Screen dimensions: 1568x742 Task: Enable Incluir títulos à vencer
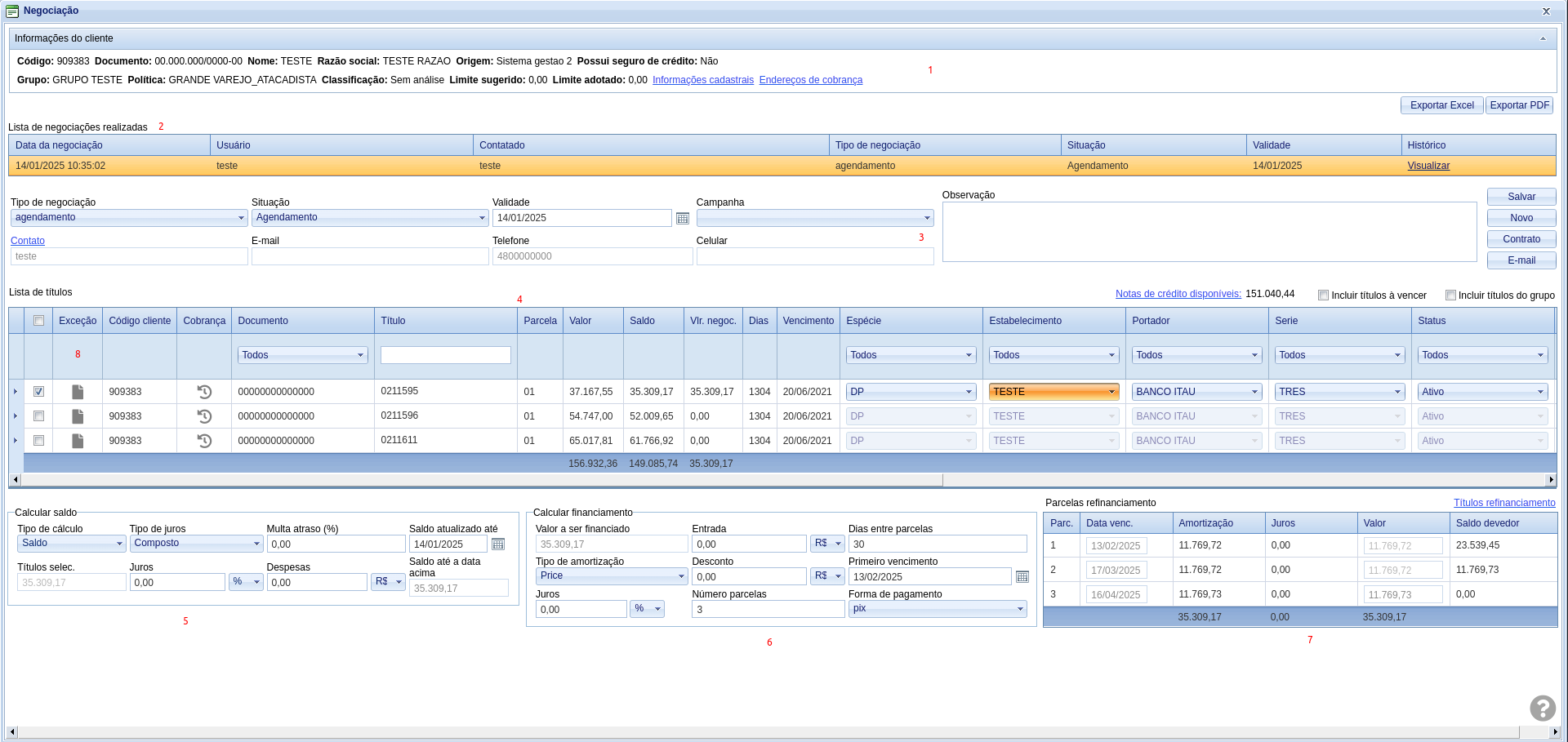click(x=1323, y=295)
